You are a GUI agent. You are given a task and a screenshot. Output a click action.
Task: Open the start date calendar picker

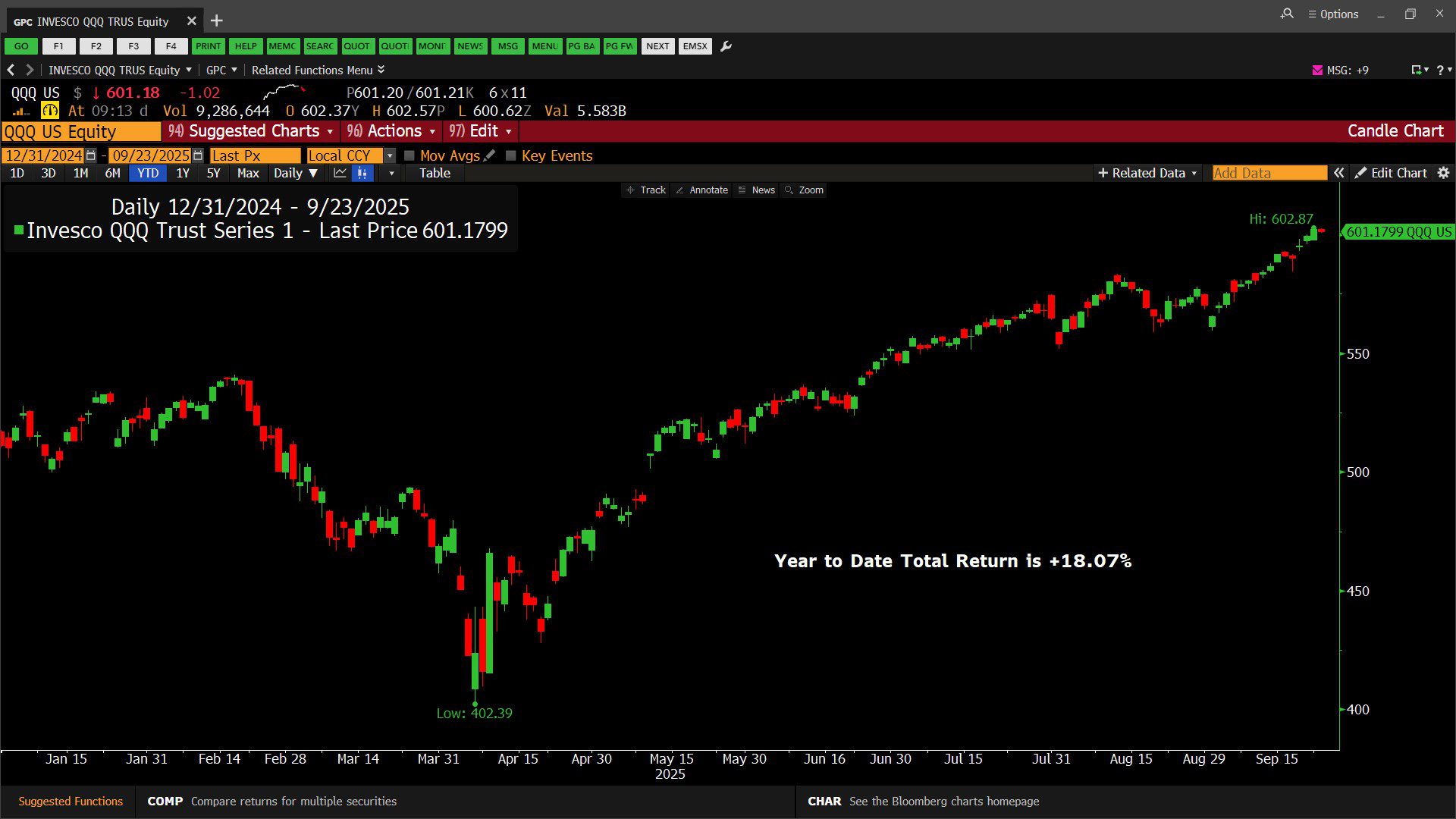(91, 155)
